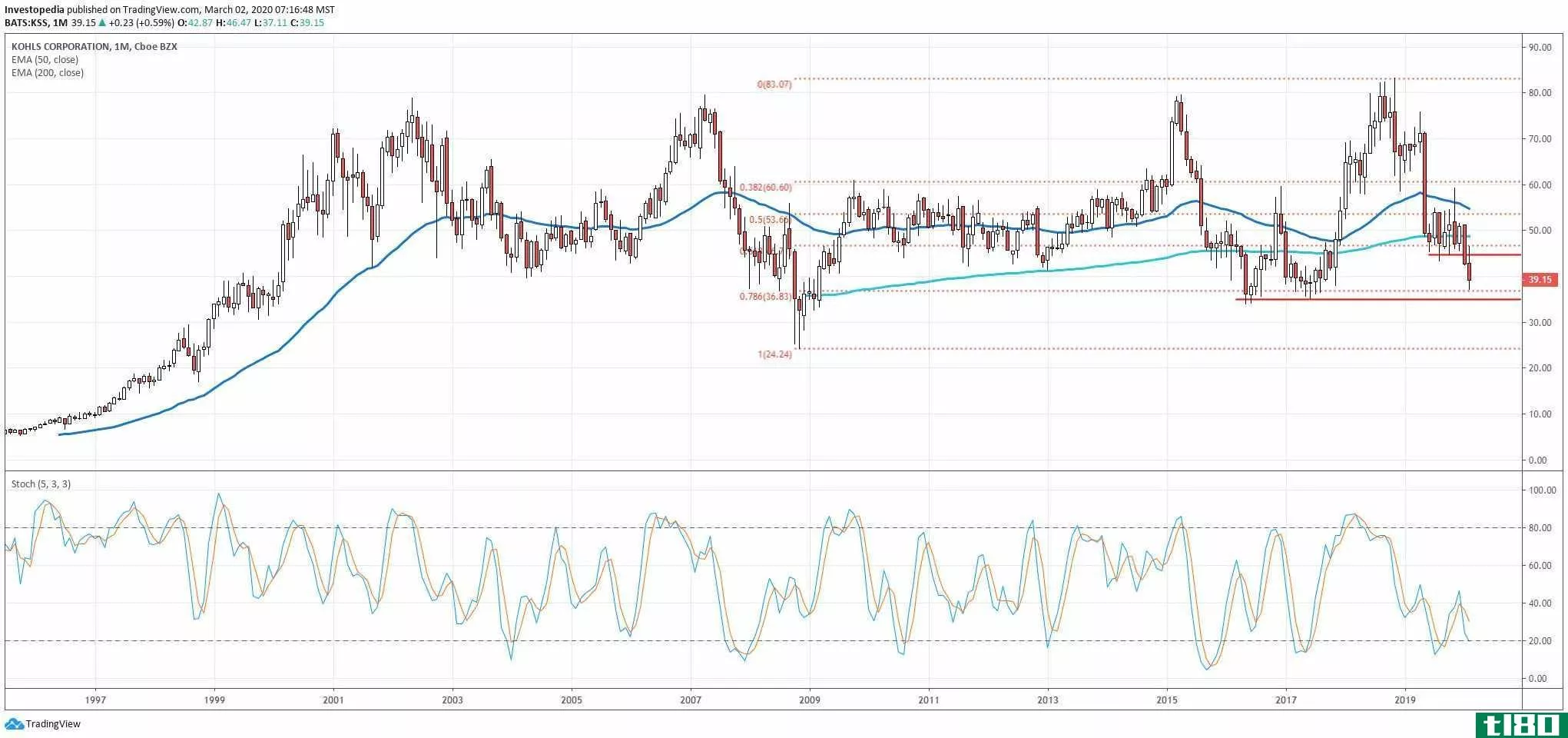Click the 80.00 label on the stochastic axis

pos(1540,528)
